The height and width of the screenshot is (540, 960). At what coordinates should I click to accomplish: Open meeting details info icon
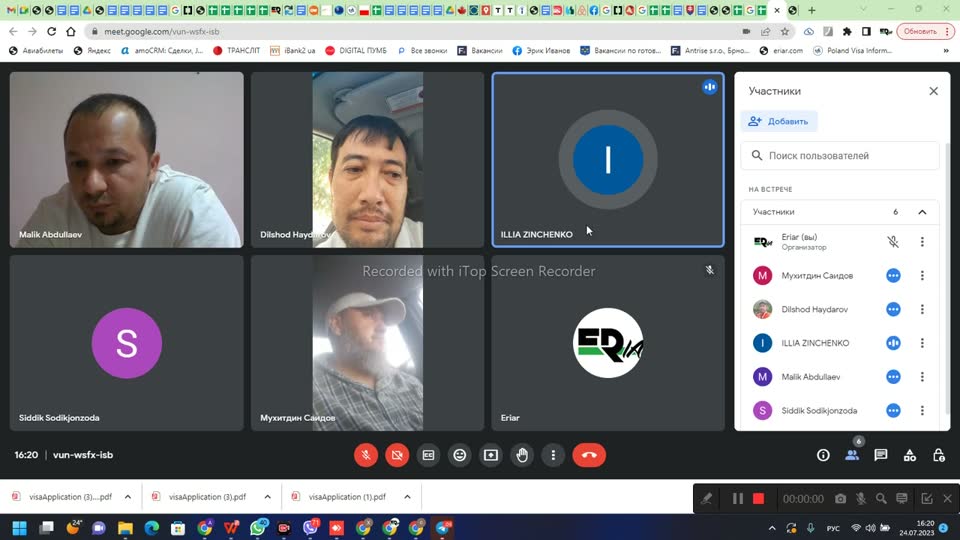(823, 455)
